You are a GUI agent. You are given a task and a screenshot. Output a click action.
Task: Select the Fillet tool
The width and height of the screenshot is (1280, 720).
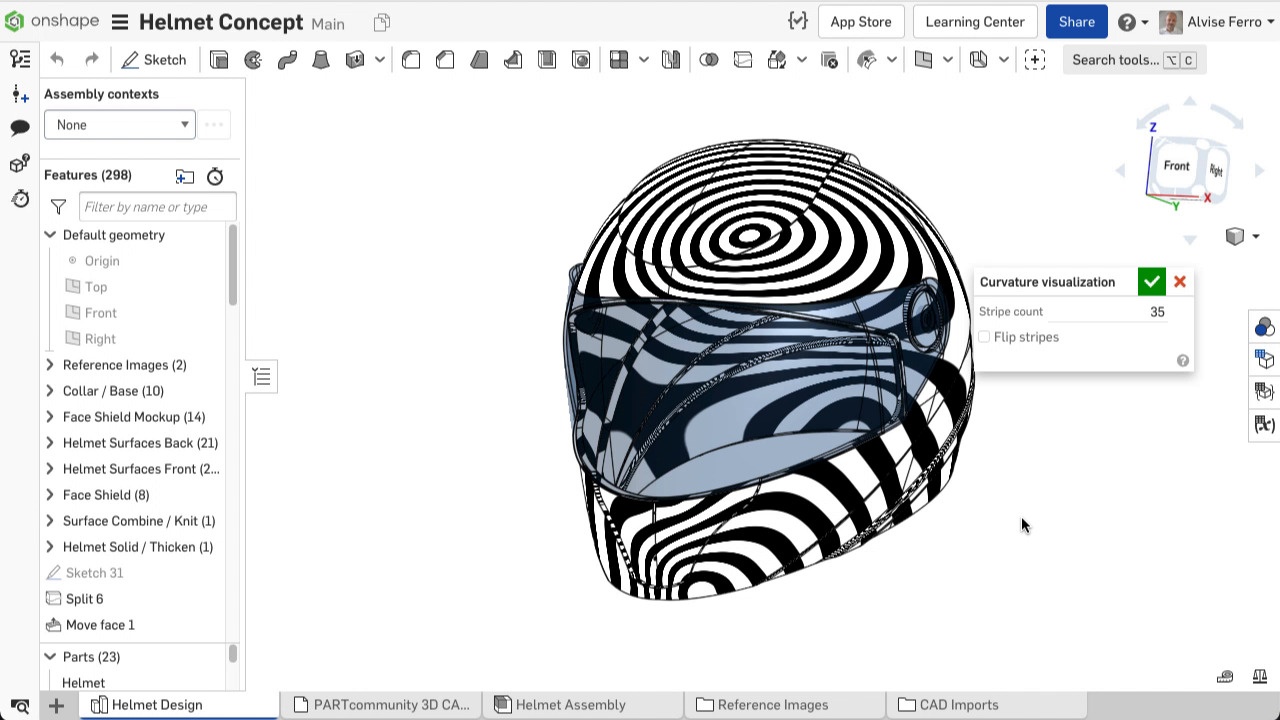click(x=411, y=60)
